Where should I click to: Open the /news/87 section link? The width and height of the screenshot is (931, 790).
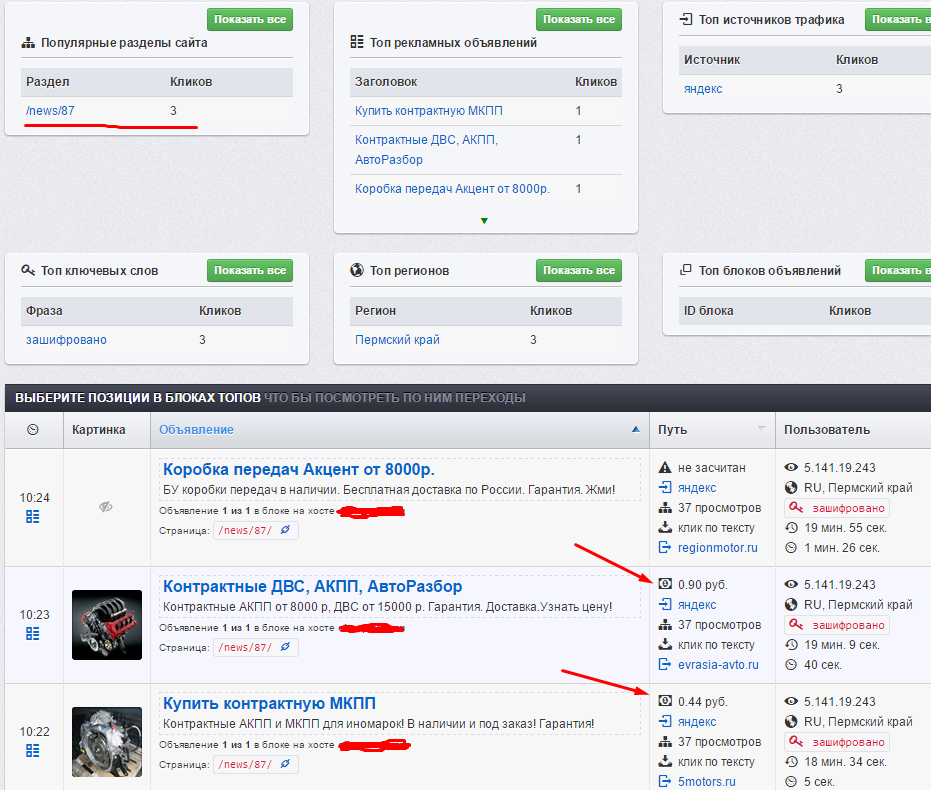pyautogui.click(x=50, y=110)
